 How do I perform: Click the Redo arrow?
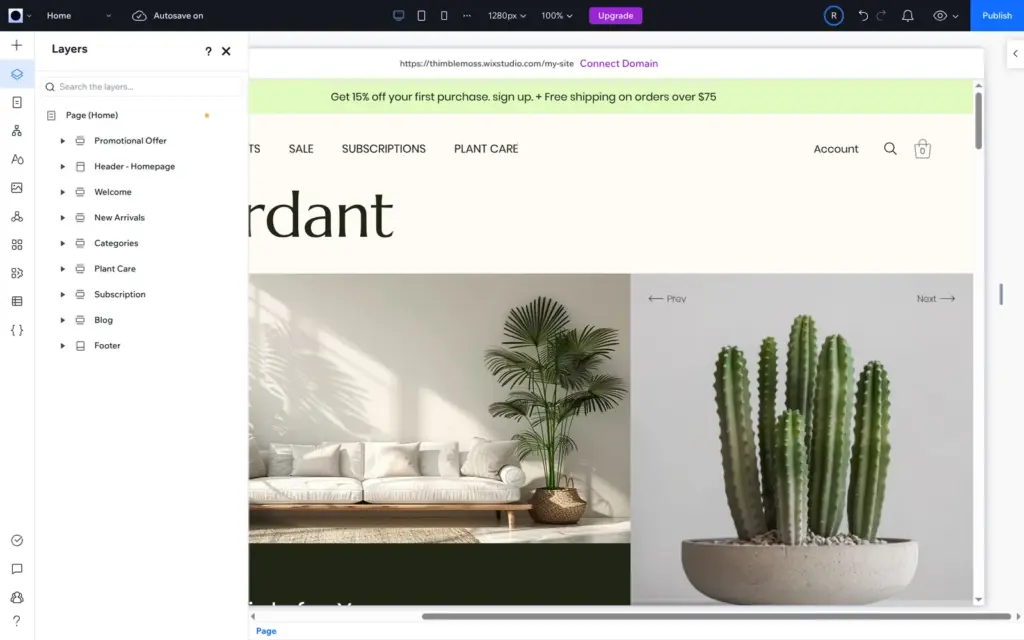coord(882,16)
